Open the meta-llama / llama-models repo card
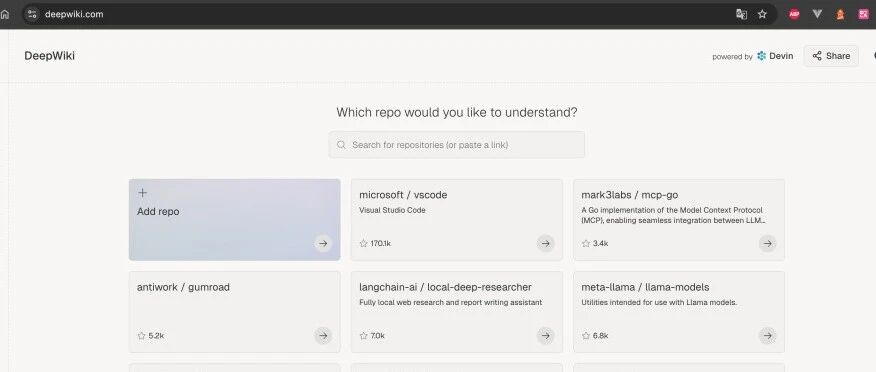Viewport: 876px width, 372px height. click(679, 312)
